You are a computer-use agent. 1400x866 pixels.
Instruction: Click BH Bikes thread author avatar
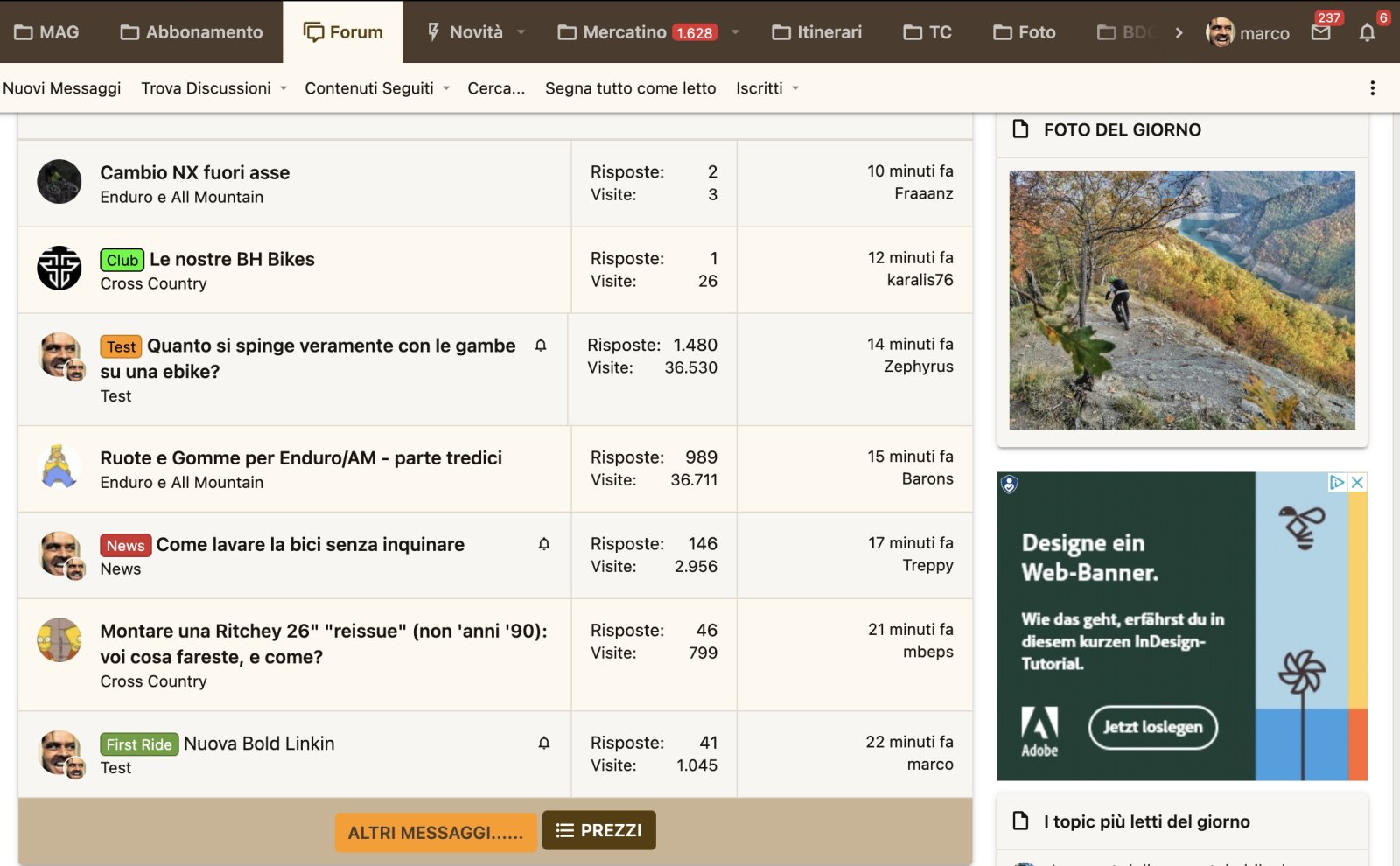tap(59, 269)
